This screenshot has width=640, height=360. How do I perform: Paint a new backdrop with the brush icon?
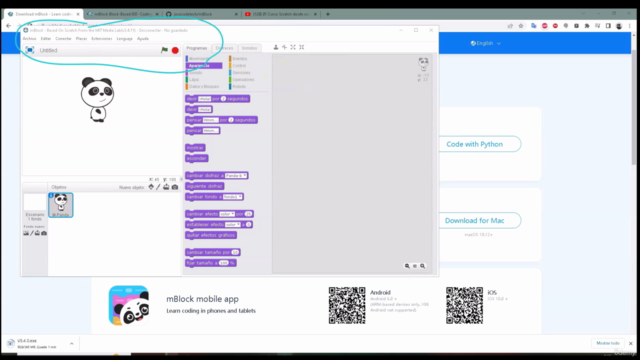pyautogui.click(x=32, y=233)
